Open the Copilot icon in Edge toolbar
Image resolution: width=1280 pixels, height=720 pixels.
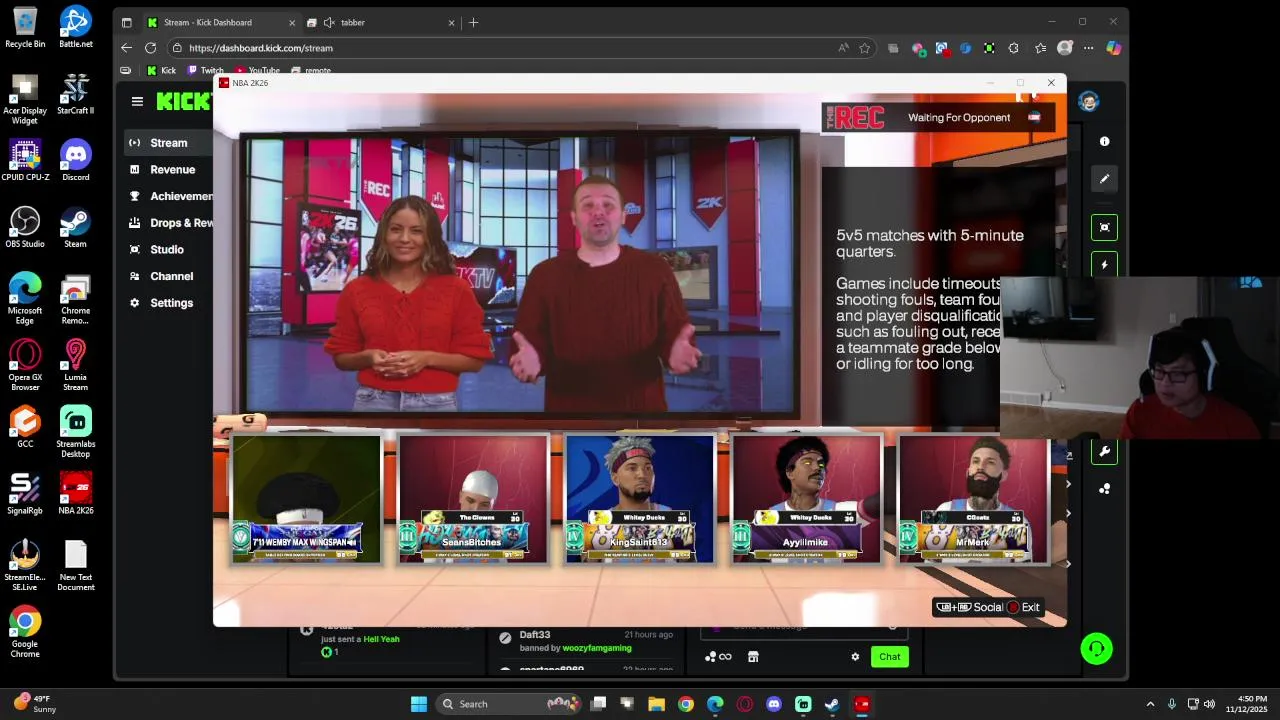[1113, 48]
